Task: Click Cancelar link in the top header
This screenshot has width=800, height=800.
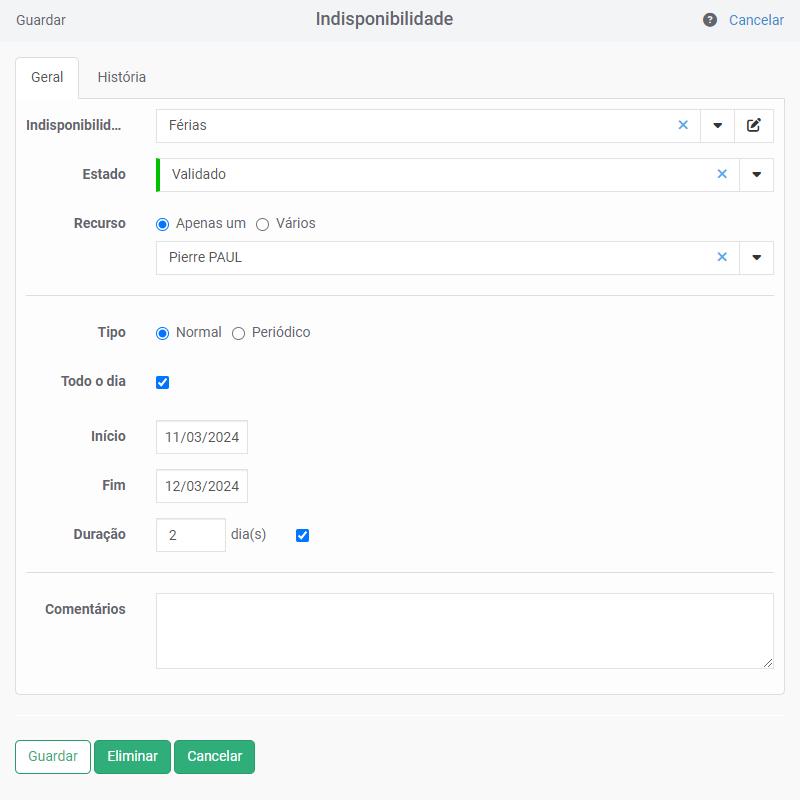Action: 756,20
